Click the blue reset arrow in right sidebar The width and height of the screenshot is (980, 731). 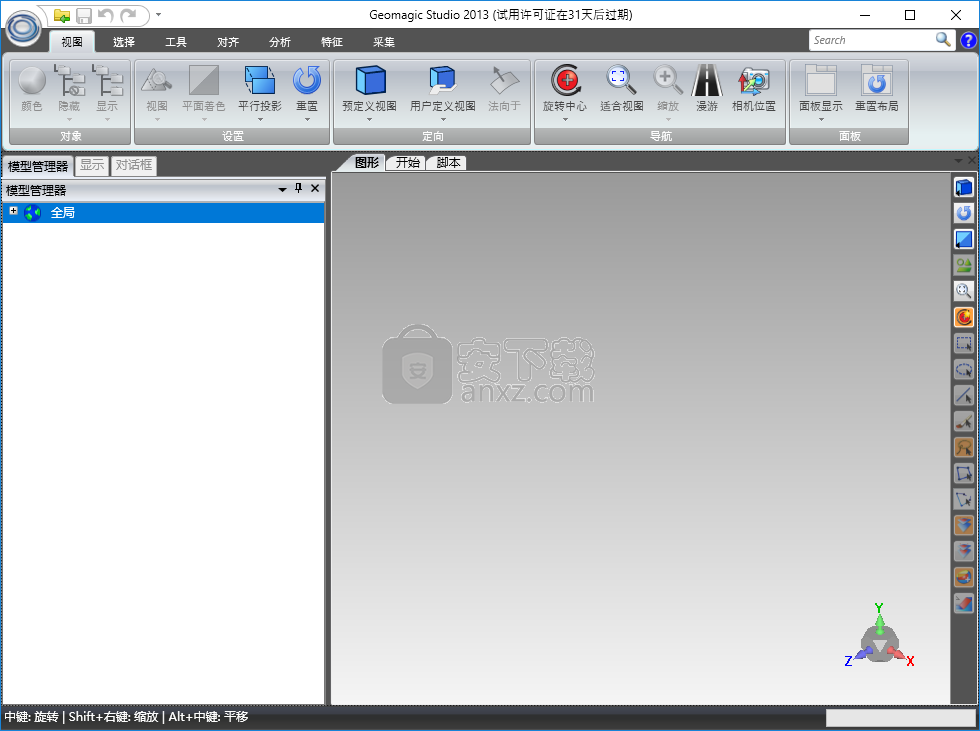tap(964, 213)
